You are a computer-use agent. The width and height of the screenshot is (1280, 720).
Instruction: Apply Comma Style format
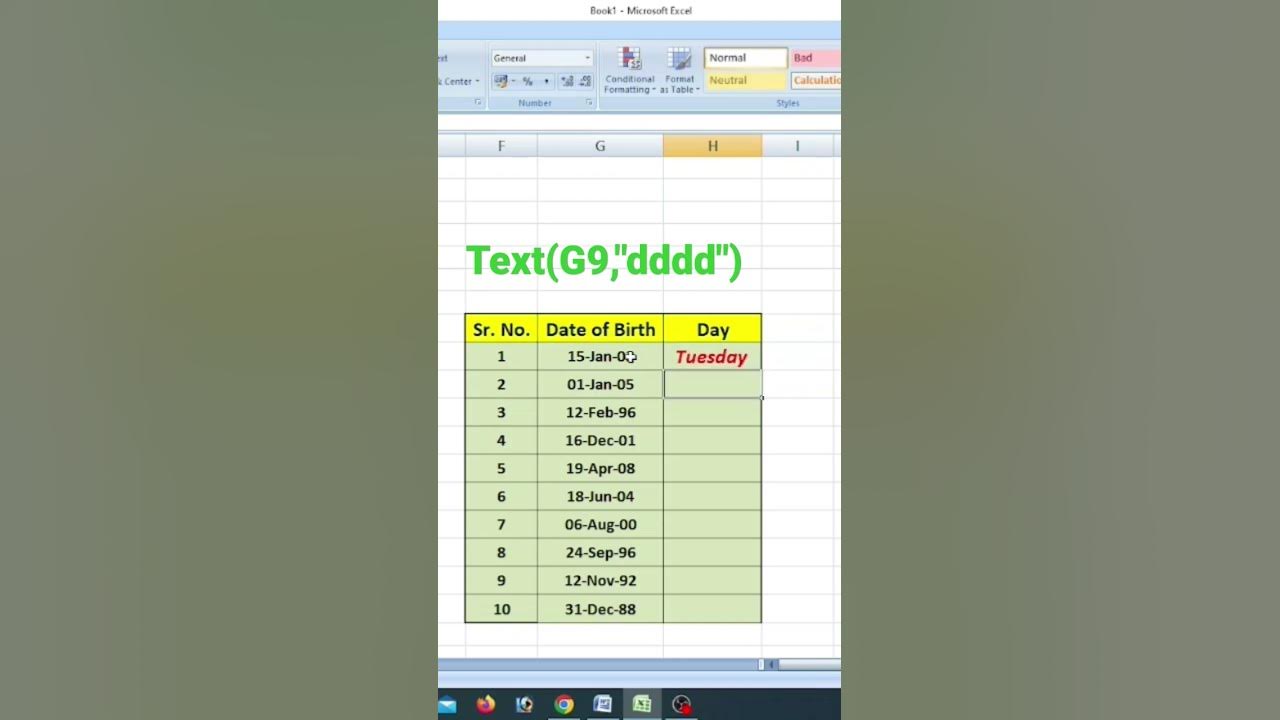(x=546, y=81)
